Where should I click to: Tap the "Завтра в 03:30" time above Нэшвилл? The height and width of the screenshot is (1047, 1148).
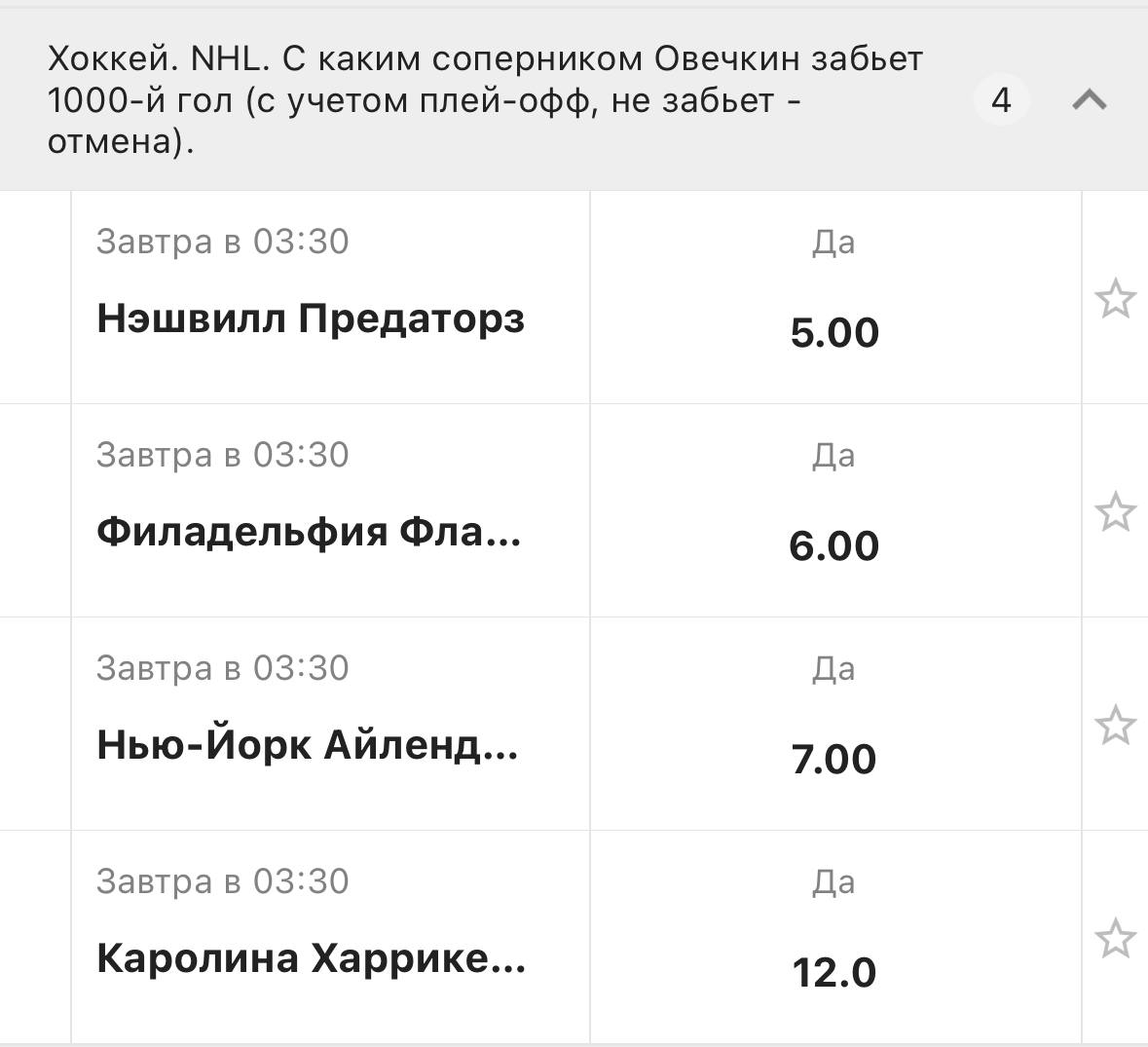(222, 242)
